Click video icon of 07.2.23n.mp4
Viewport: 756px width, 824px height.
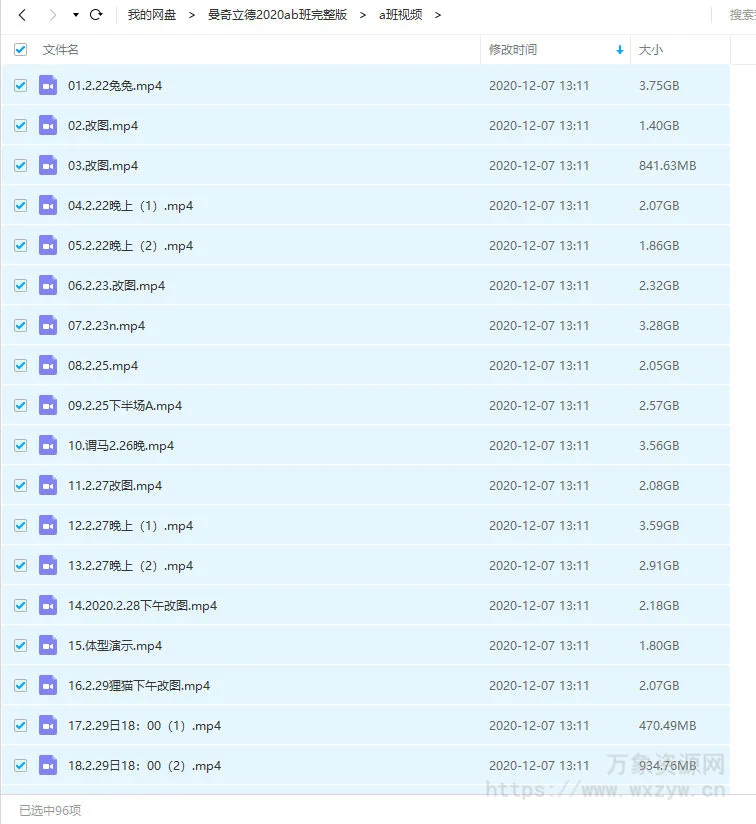48,326
